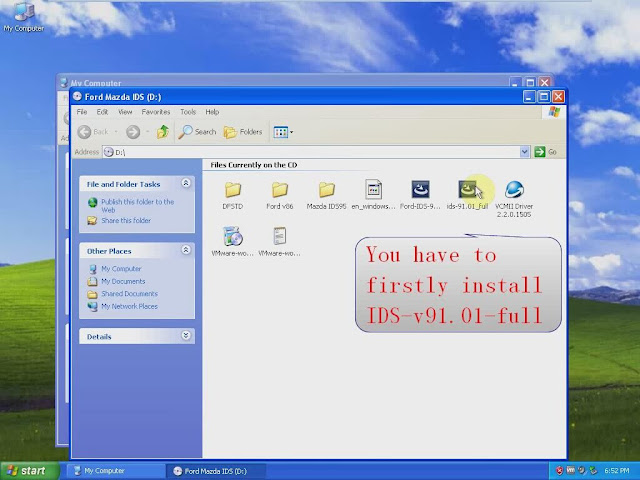Select the en_windows file icon

[x=373, y=190]
